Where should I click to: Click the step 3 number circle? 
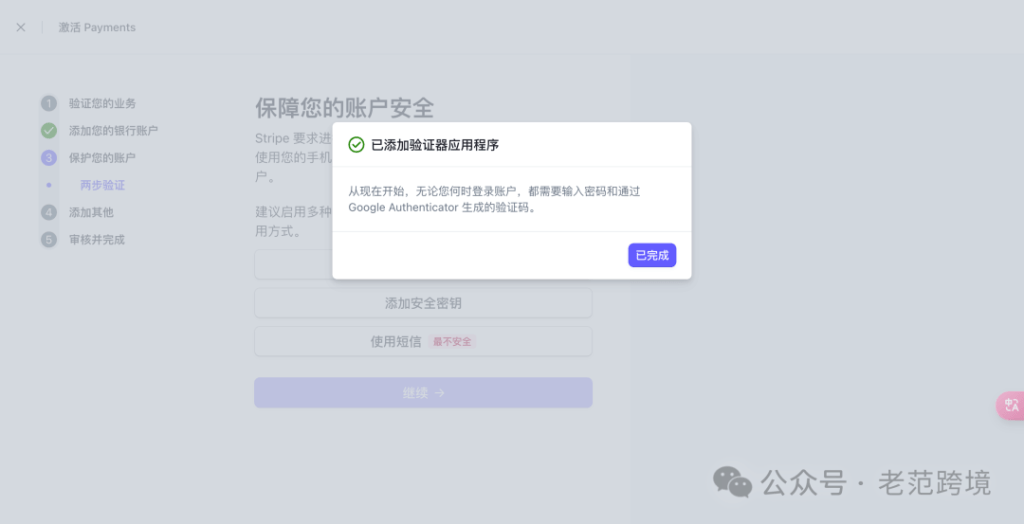(49, 158)
